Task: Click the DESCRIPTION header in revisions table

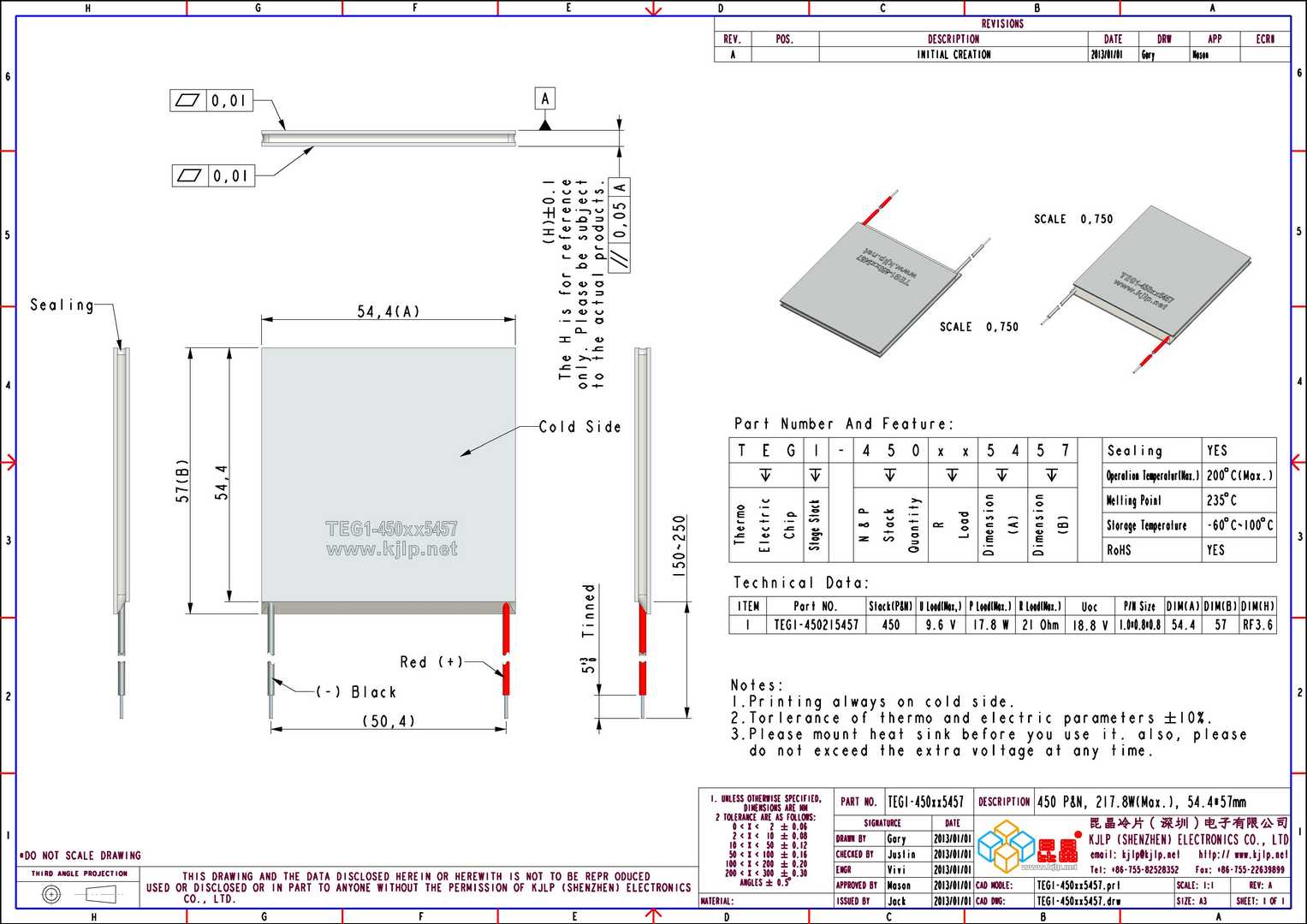Action: [954, 39]
